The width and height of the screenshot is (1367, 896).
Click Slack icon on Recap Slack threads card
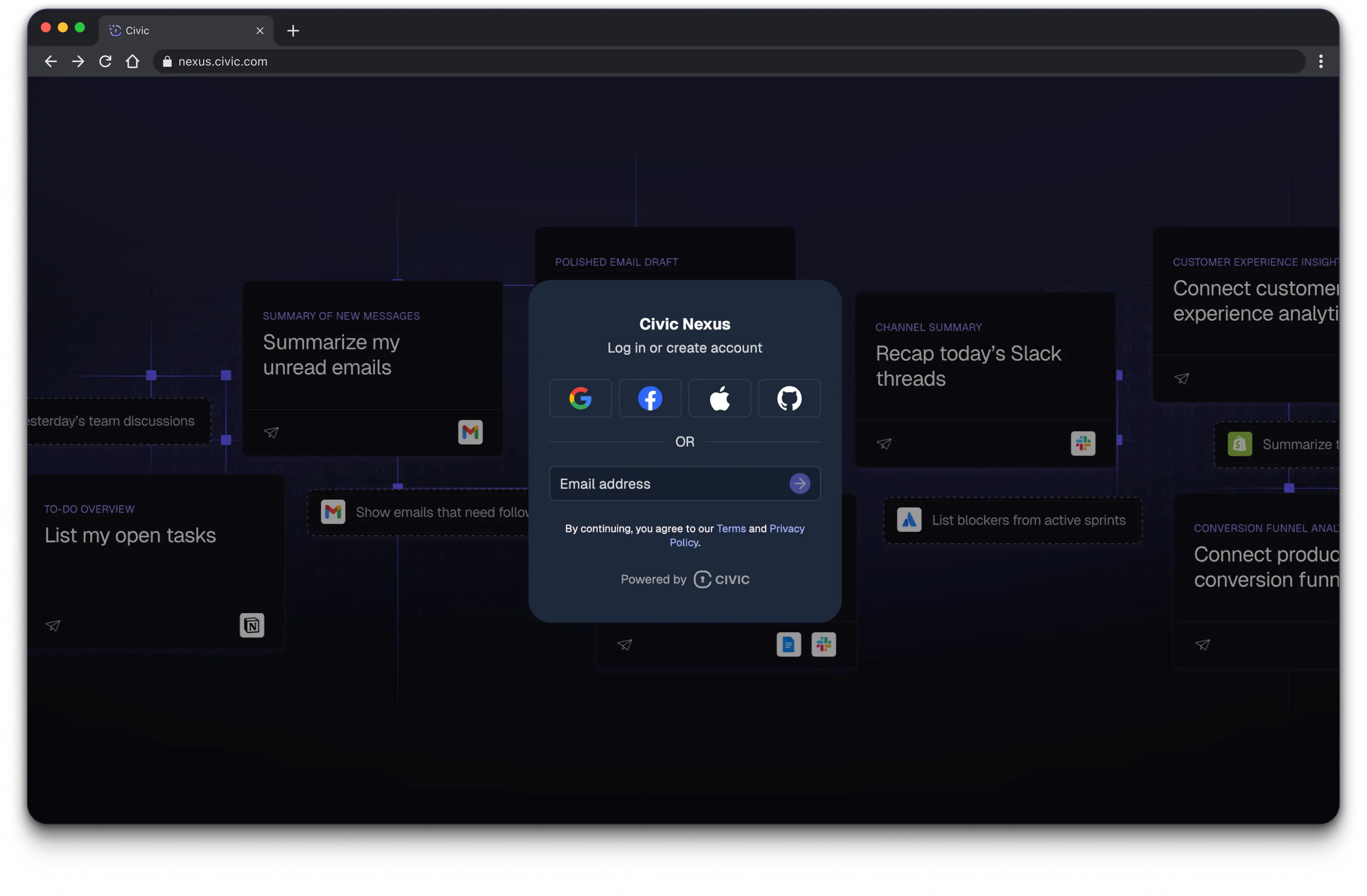[x=1083, y=443]
